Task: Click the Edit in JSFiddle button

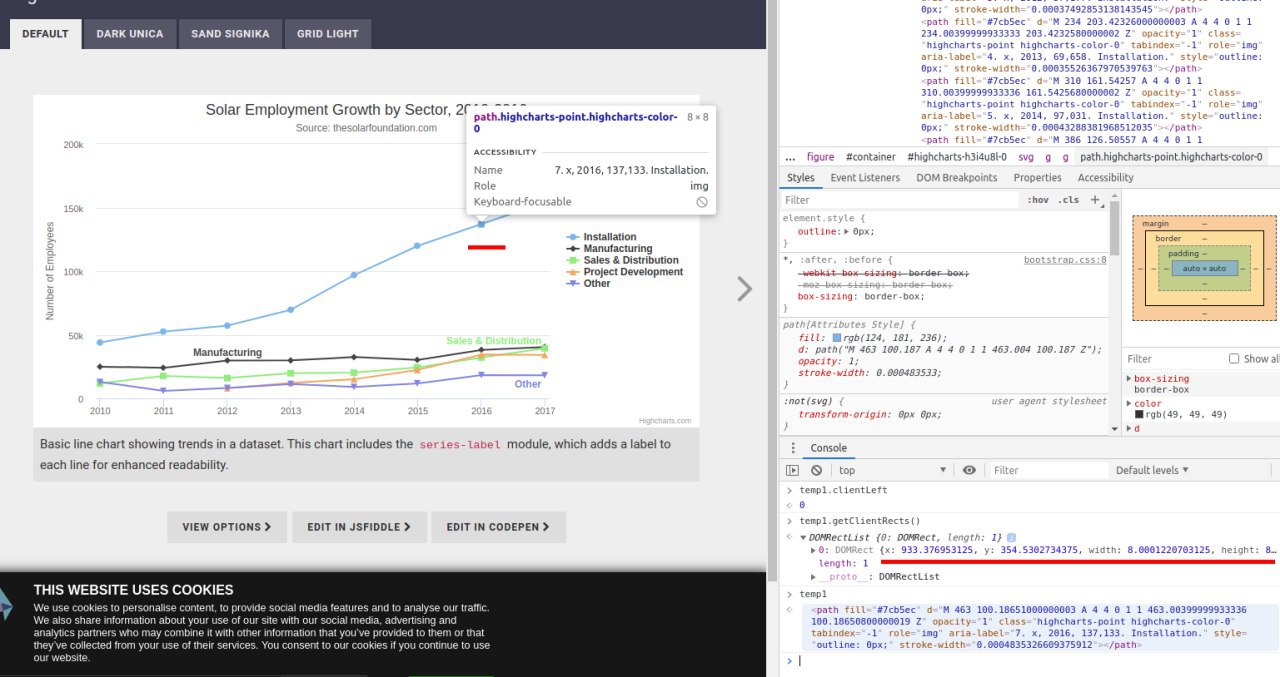Action: [x=359, y=527]
